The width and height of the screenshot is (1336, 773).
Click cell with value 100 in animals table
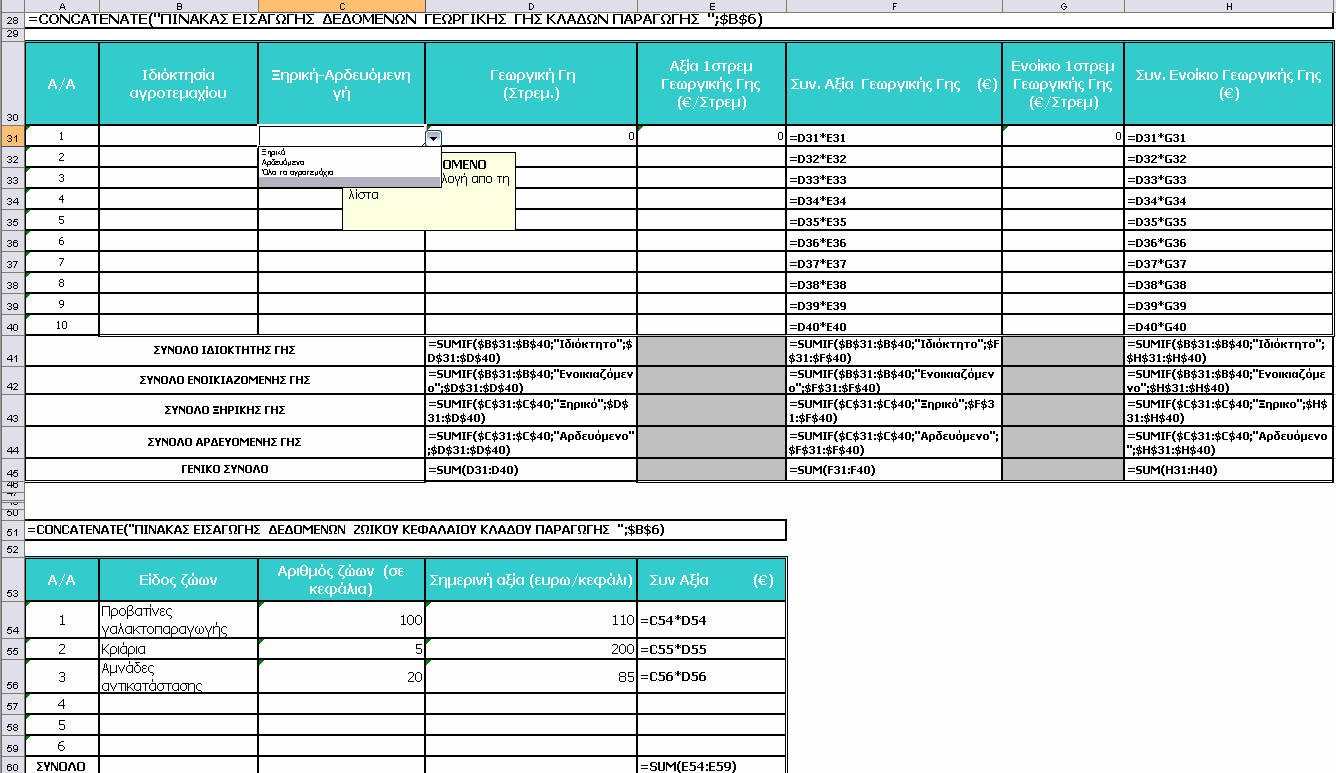(342, 619)
